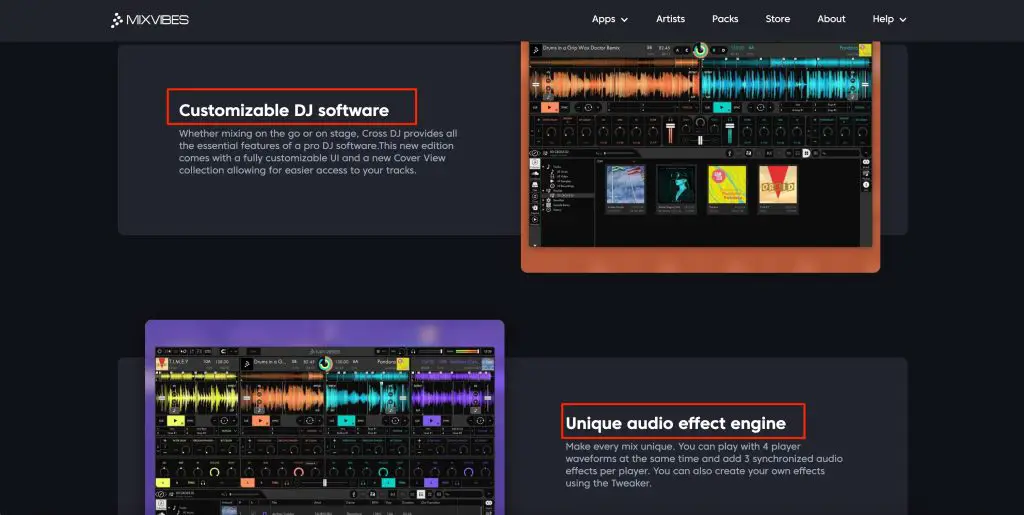Click the paragraph starting 'Whether mixing on the go'
The image size is (1024, 515).
[318, 151]
